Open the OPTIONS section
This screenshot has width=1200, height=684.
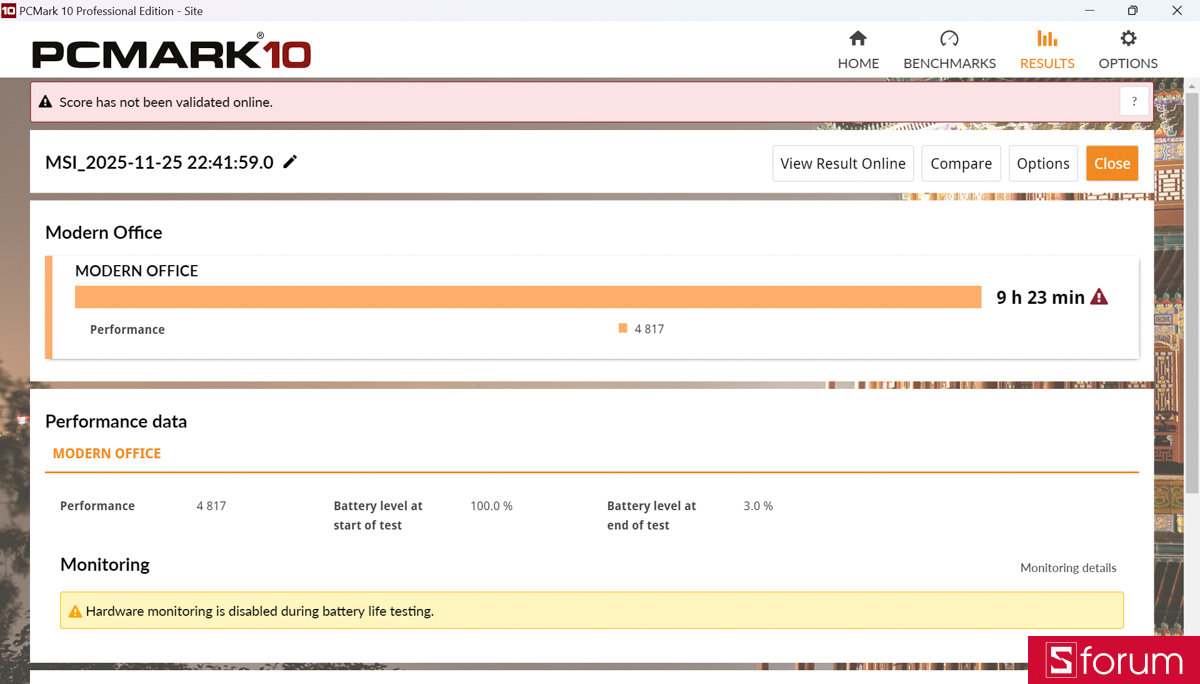point(1128,50)
